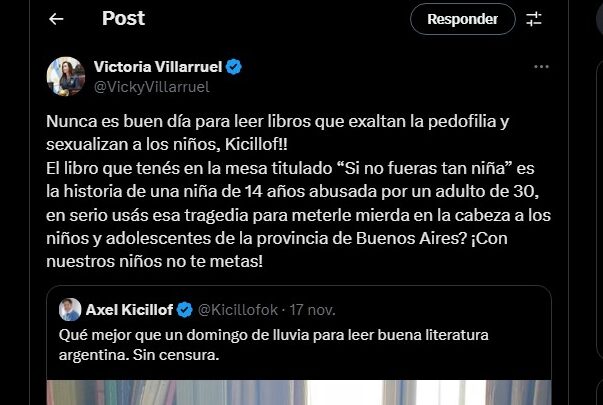This screenshot has height=405, width=603.
Task: Click the main post text about Kicillof
Action: pyautogui.click(x=298, y=191)
